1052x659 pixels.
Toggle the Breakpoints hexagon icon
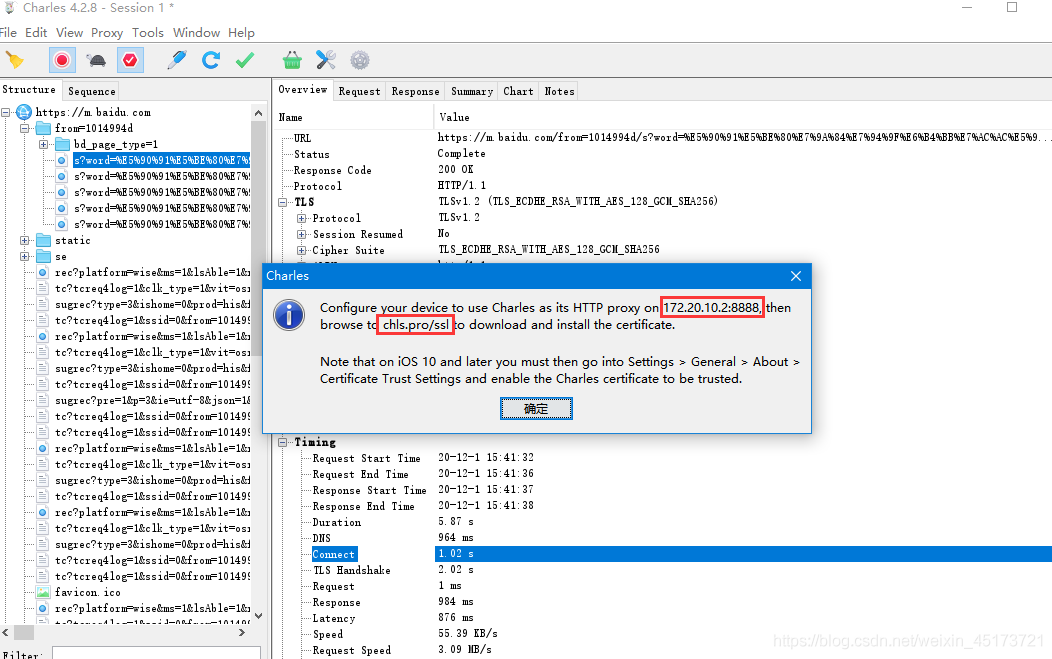[130, 60]
